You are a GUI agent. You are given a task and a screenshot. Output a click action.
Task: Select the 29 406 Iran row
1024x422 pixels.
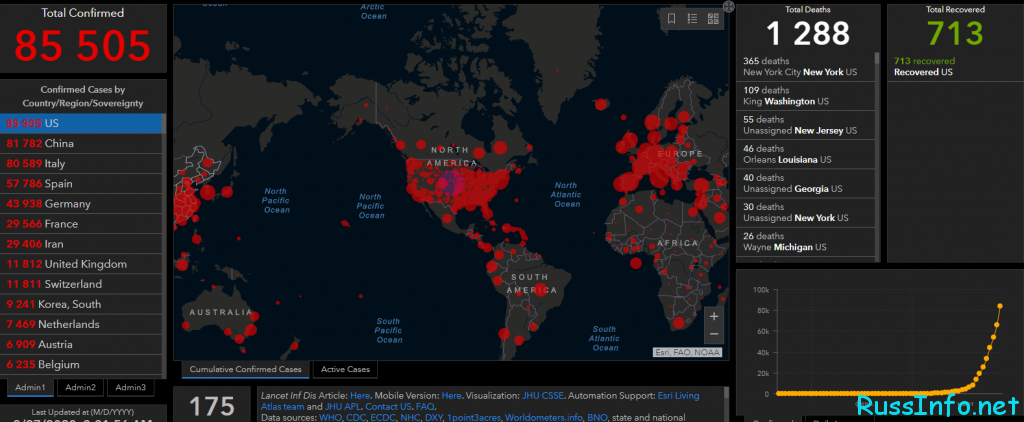(x=81, y=244)
